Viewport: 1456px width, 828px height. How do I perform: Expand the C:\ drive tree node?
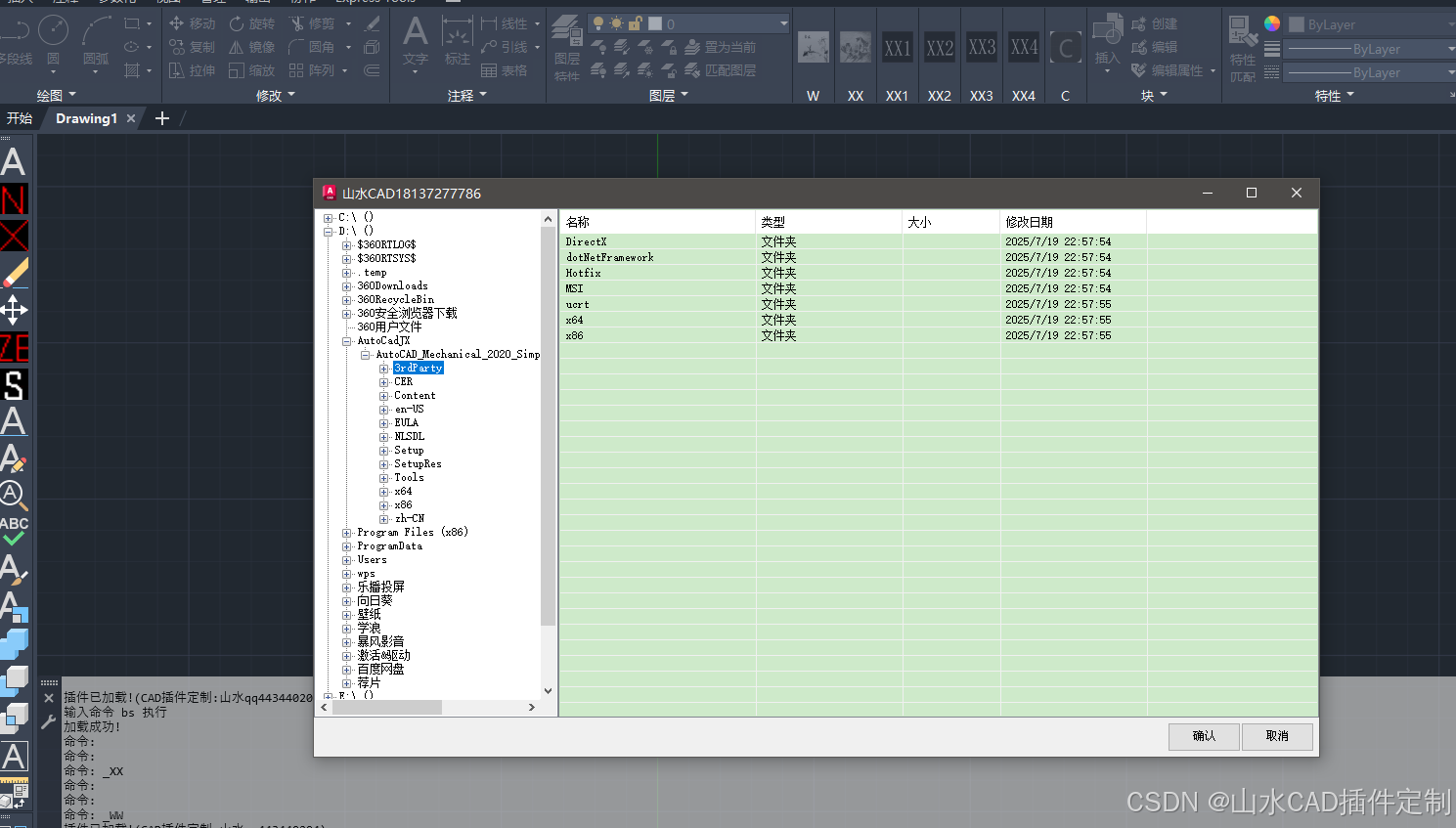pyautogui.click(x=329, y=218)
